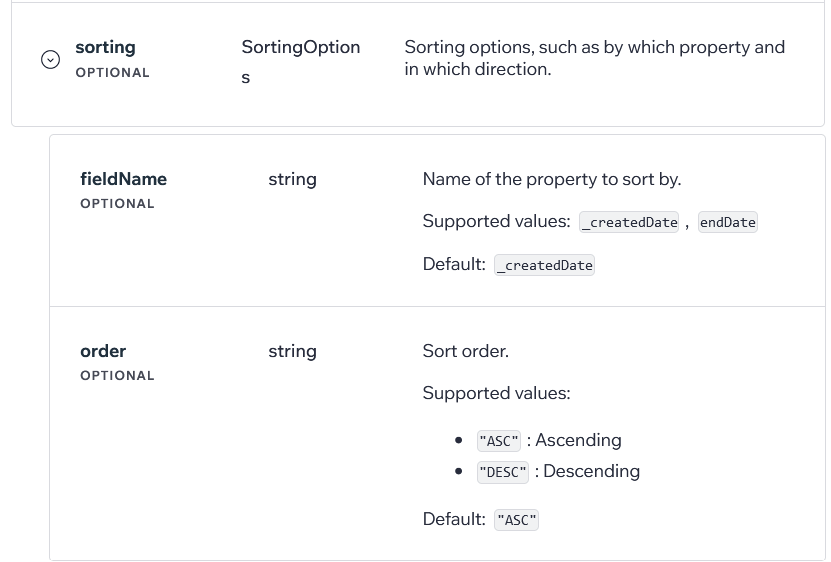
Task: Select the order property name
Action: coord(103,351)
